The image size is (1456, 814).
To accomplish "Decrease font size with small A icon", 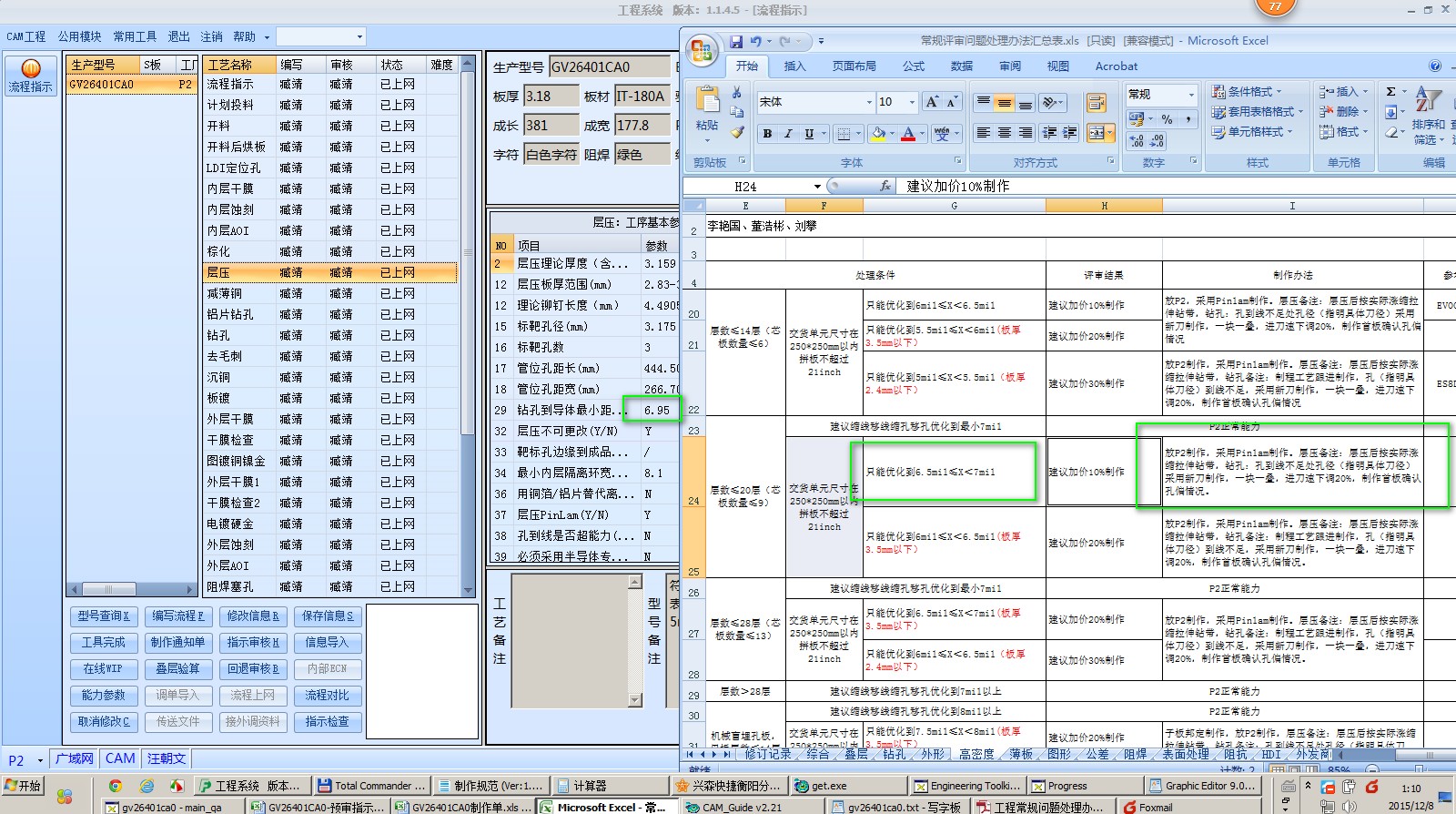I will click(x=952, y=102).
